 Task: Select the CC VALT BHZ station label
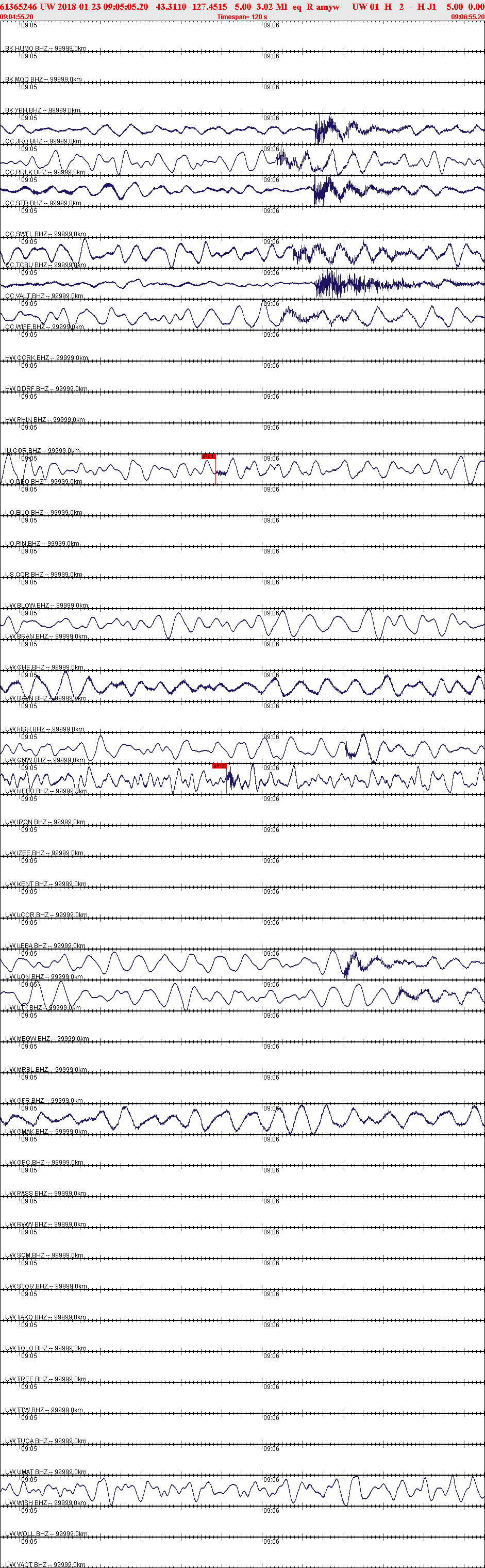tap(44, 297)
